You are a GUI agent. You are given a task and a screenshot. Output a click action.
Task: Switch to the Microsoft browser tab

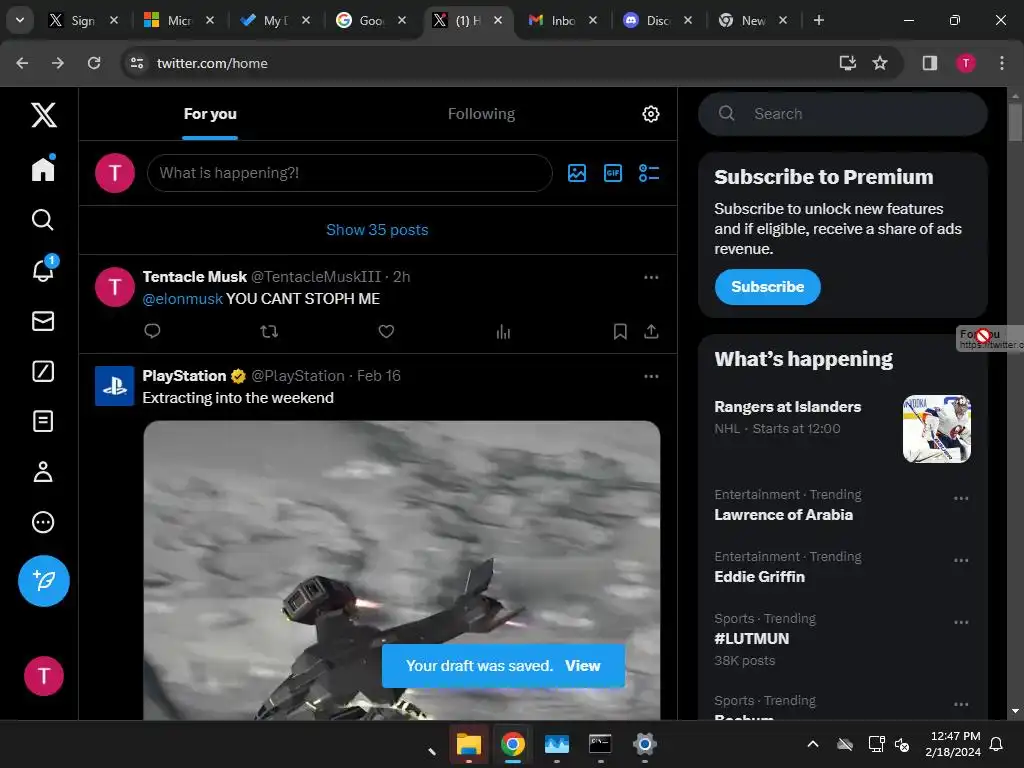coord(178,20)
